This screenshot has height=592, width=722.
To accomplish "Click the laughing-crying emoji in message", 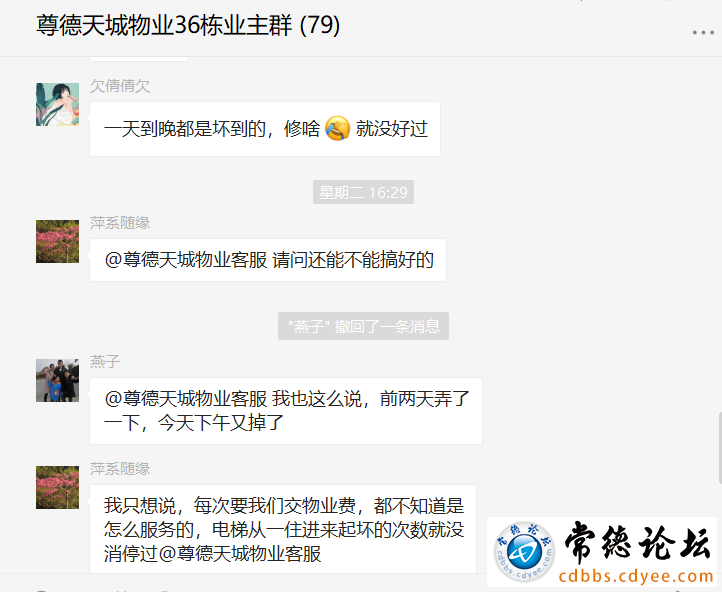I will [x=338, y=128].
